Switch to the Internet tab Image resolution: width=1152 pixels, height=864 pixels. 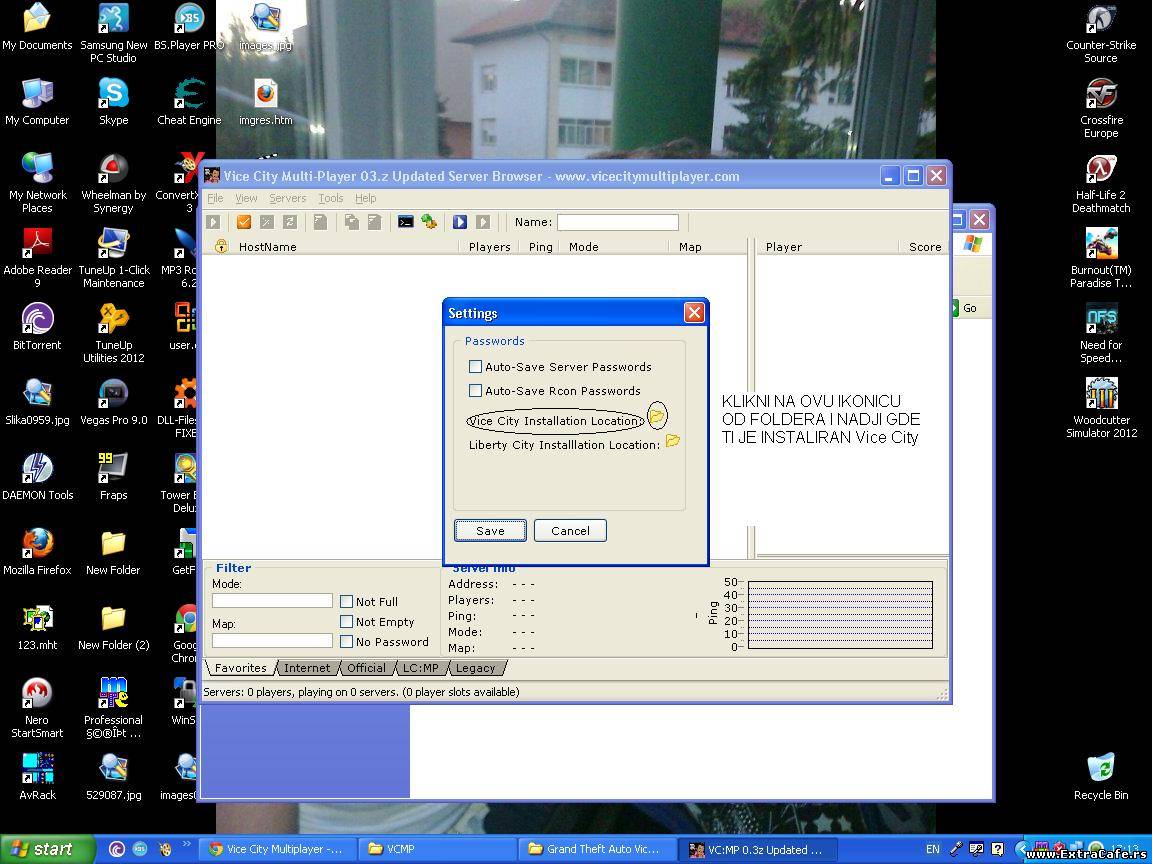point(307,668)
